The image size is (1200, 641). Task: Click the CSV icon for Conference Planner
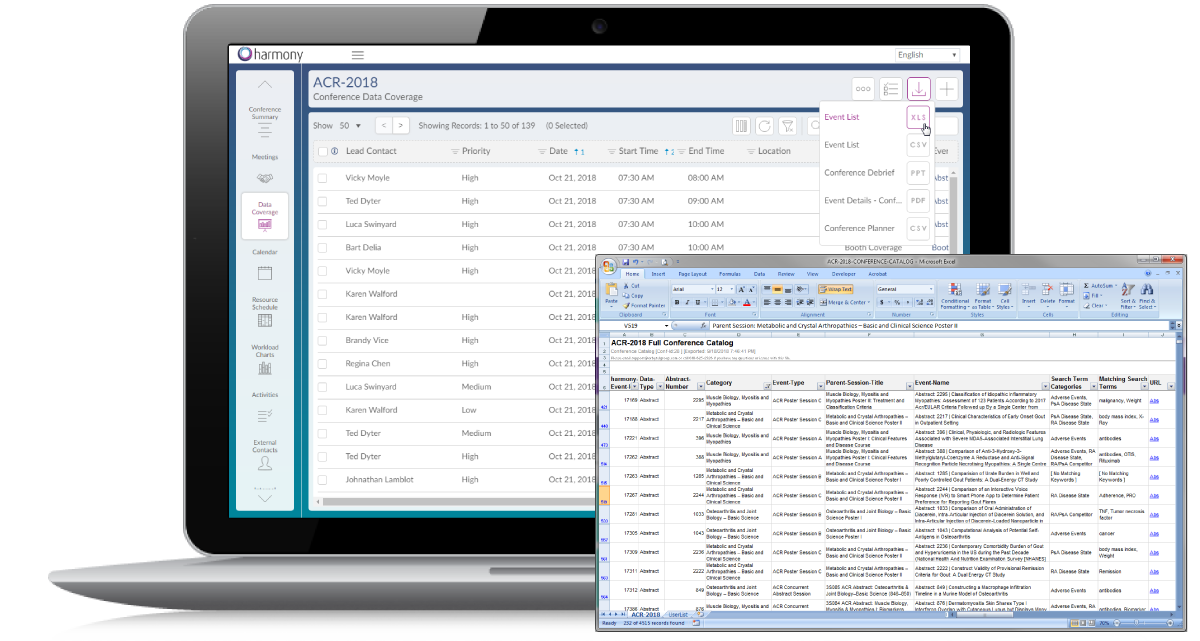[918, 229]
